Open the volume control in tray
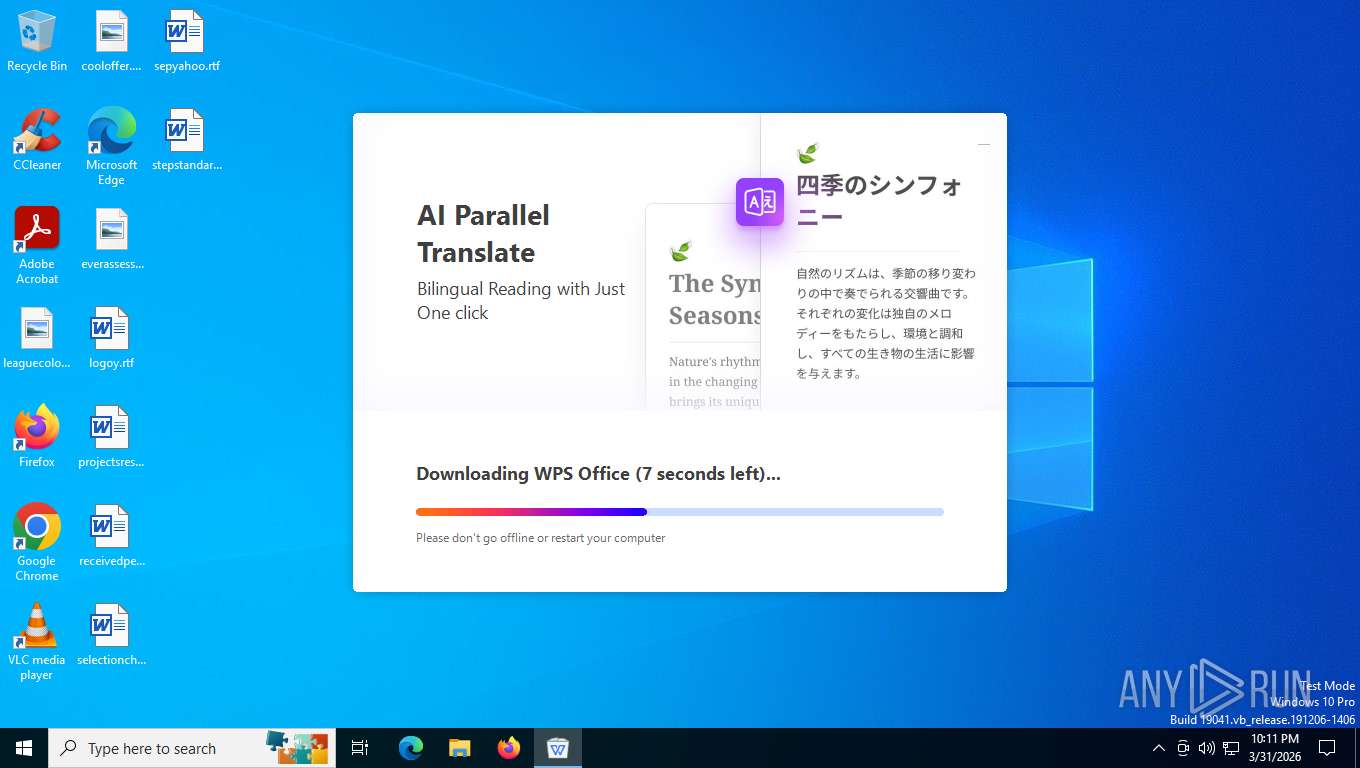 [1206, 748]
